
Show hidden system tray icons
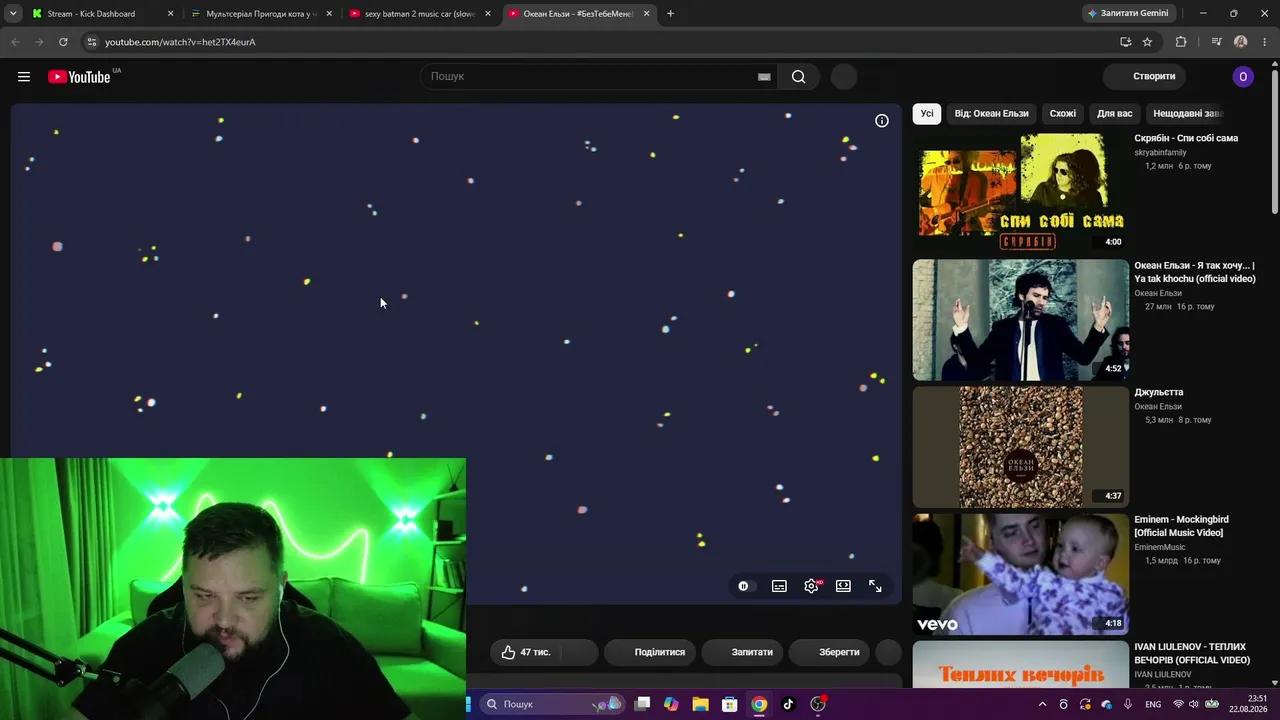tap(1042, 704)
